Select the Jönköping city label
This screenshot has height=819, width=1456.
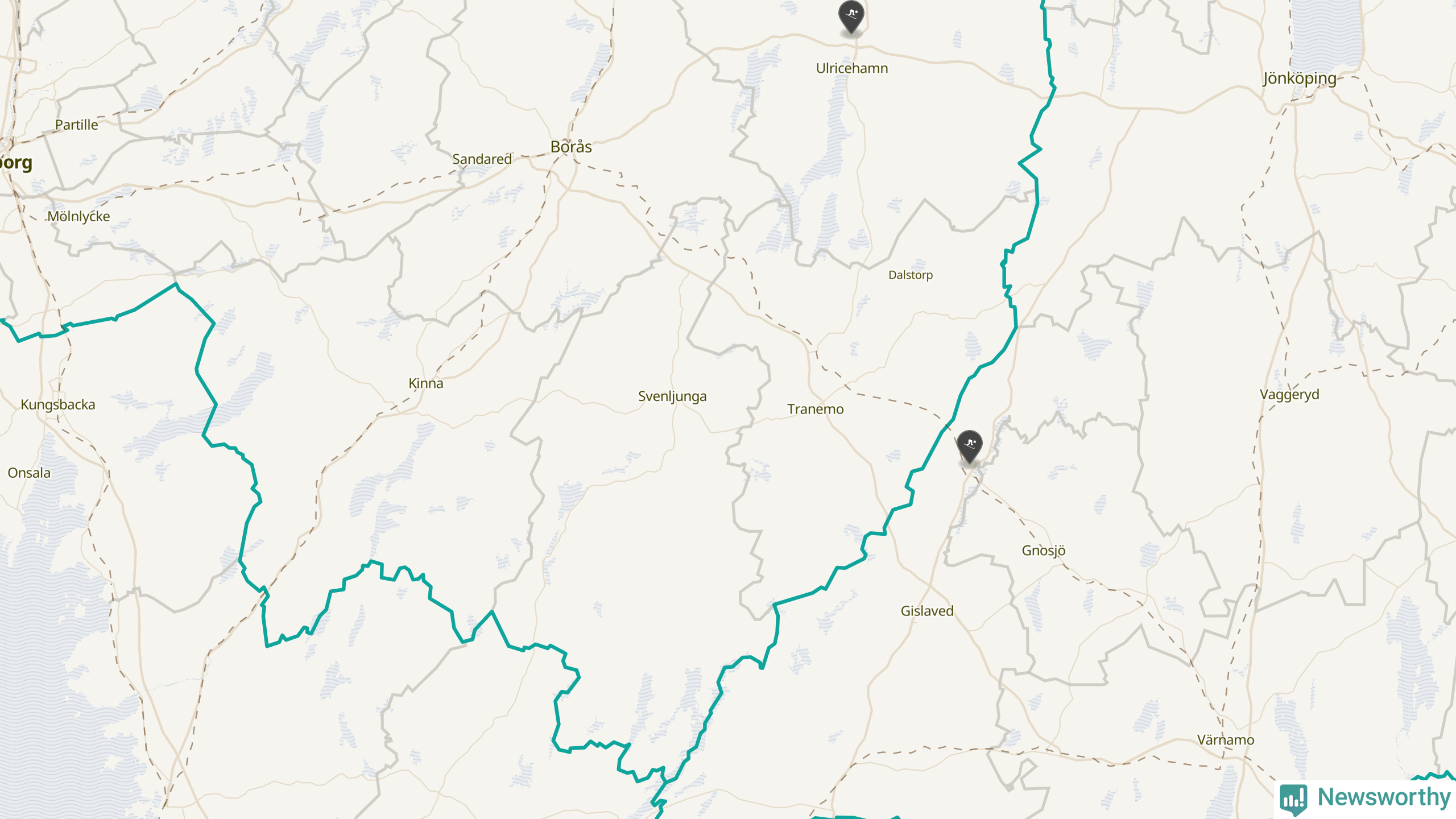coord(1300,78)
